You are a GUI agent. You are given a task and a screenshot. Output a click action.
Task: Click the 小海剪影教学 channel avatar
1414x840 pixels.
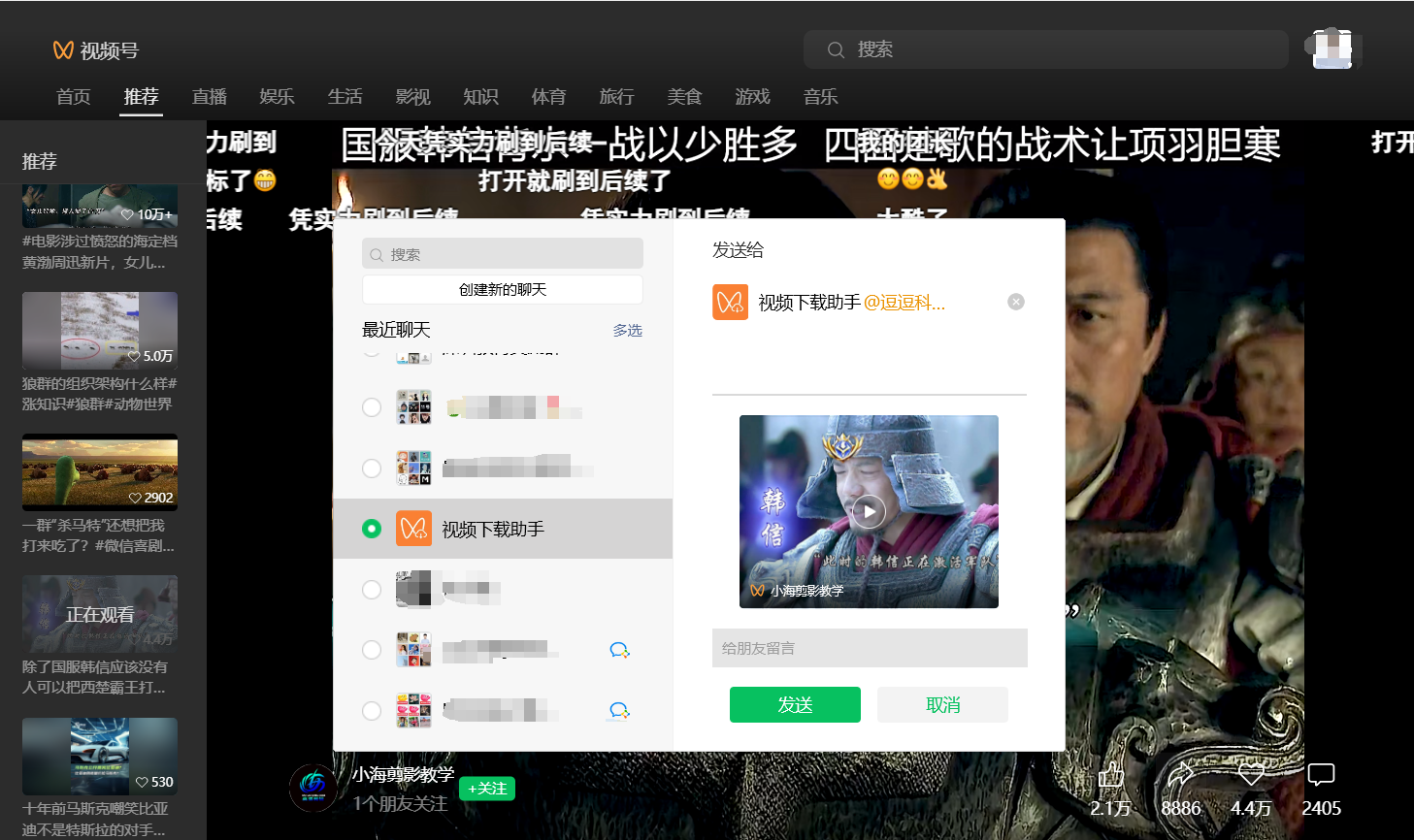(x=313, y=787)
